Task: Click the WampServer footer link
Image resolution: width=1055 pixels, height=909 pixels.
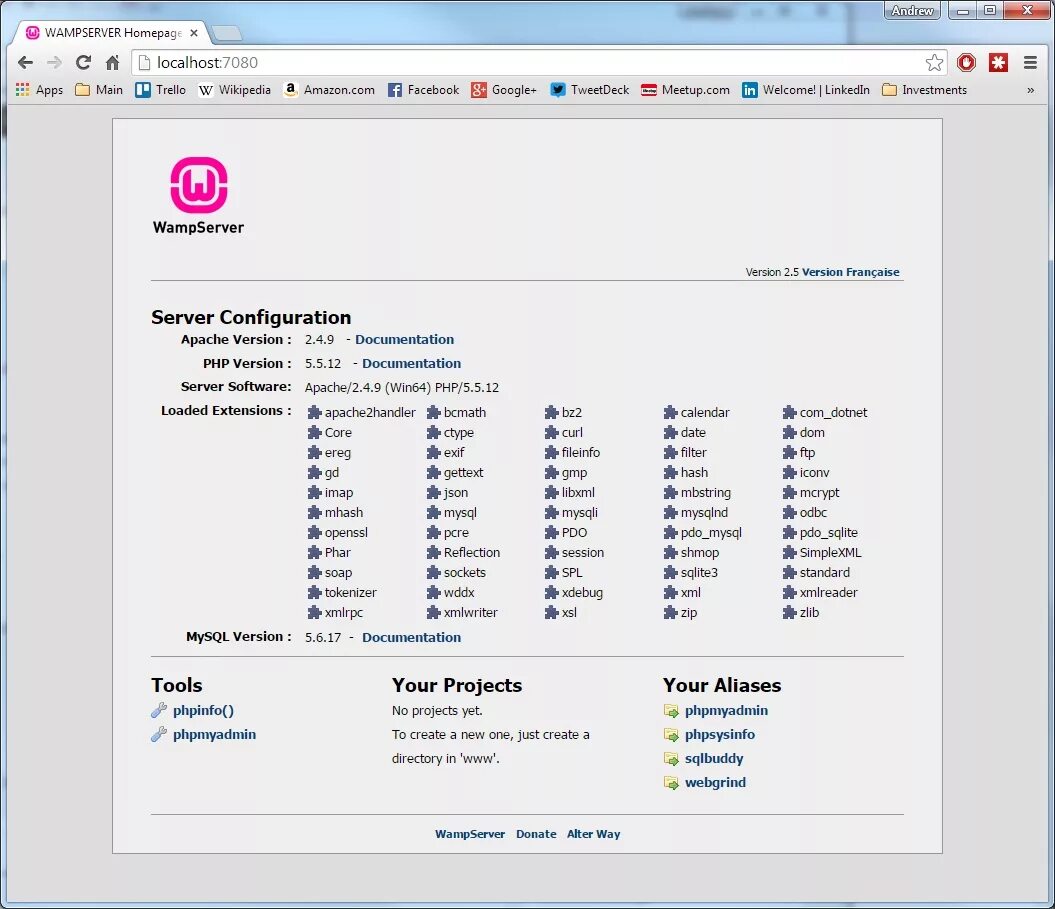Action: [x=470, y=834]
